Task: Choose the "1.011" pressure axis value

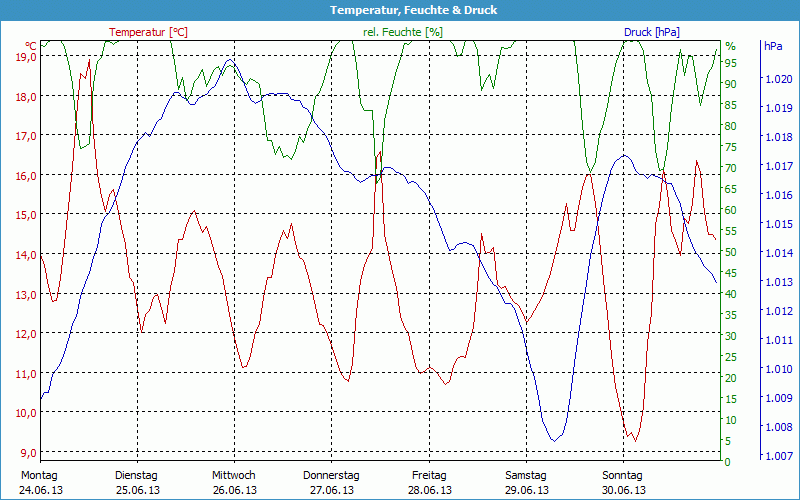Action: 779,340
